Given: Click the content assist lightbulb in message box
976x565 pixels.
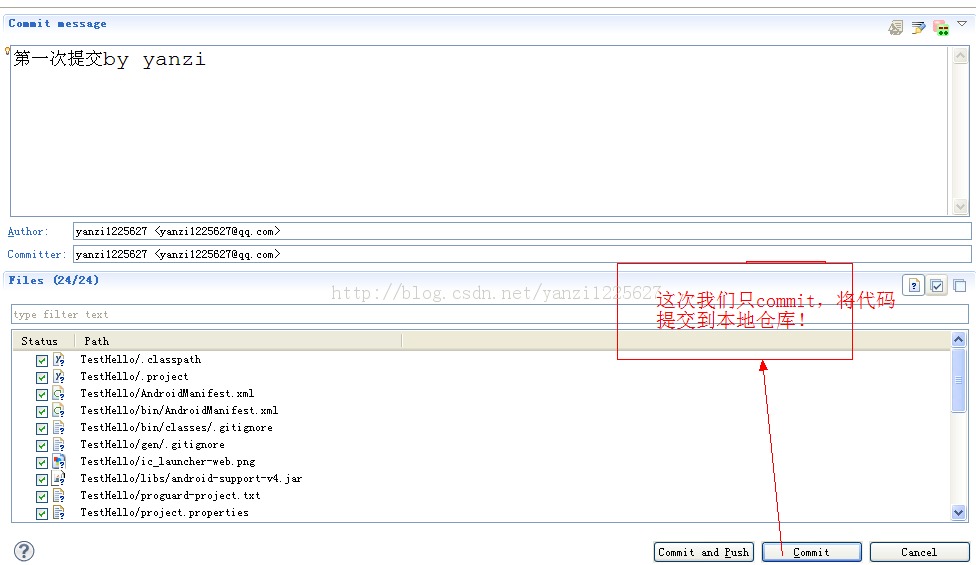Looking at the screenshot, I should click(7, 50).
